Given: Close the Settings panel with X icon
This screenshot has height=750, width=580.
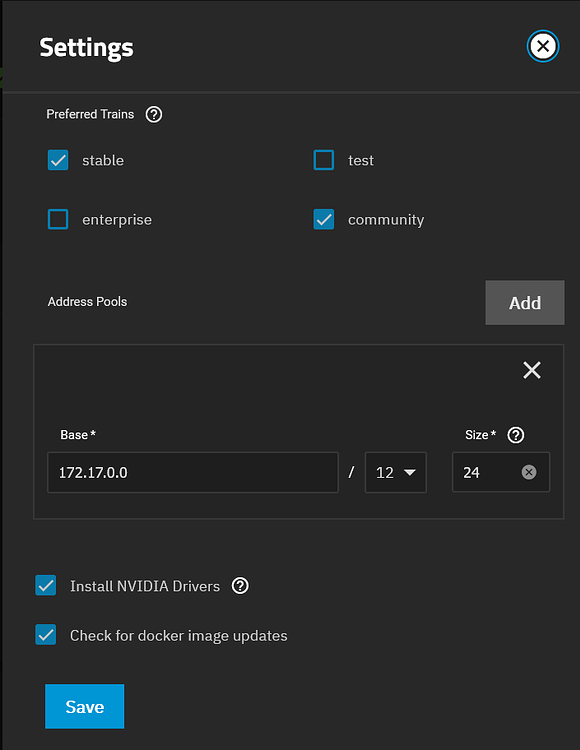Looking at the screenshot, I should coord(543,46).
